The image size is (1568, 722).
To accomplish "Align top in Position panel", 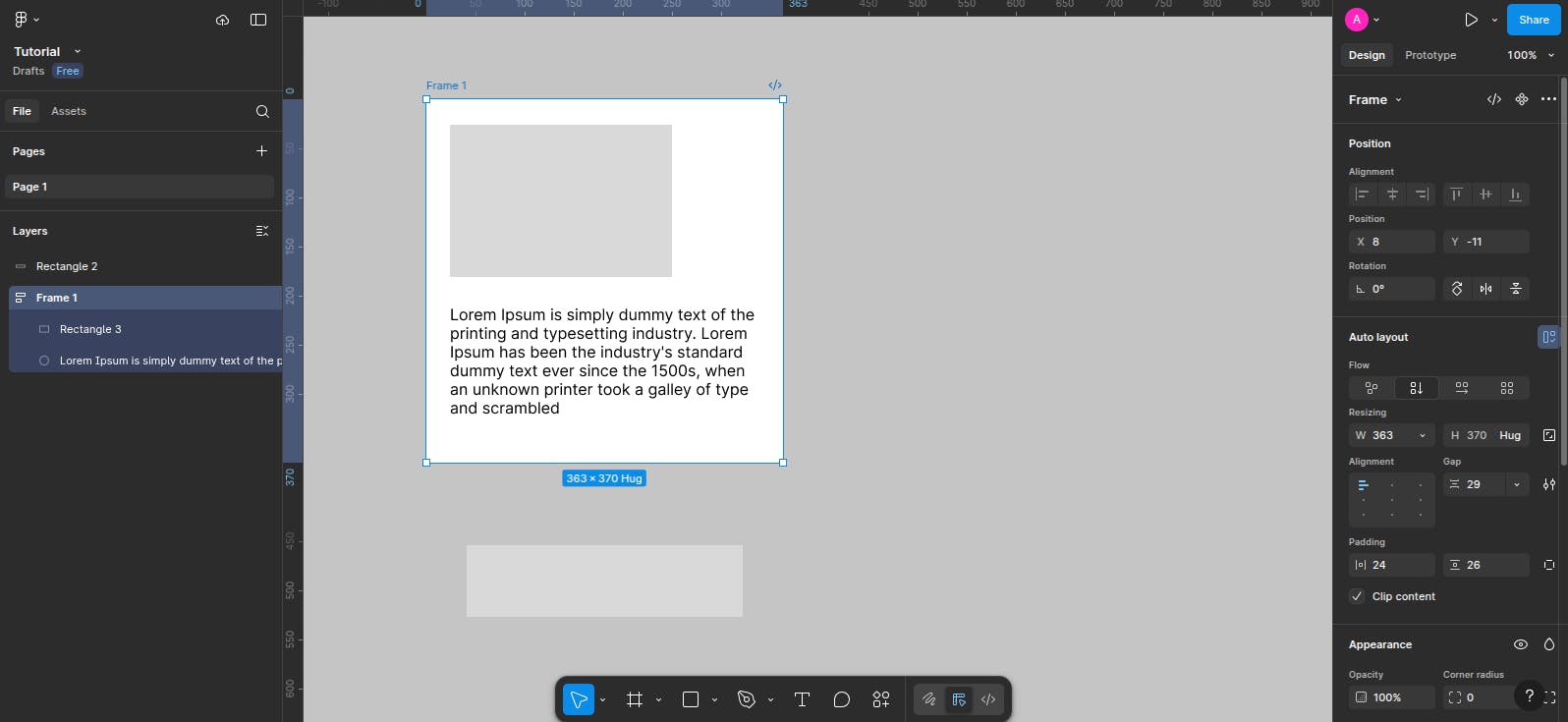I will pos(1456,194).
